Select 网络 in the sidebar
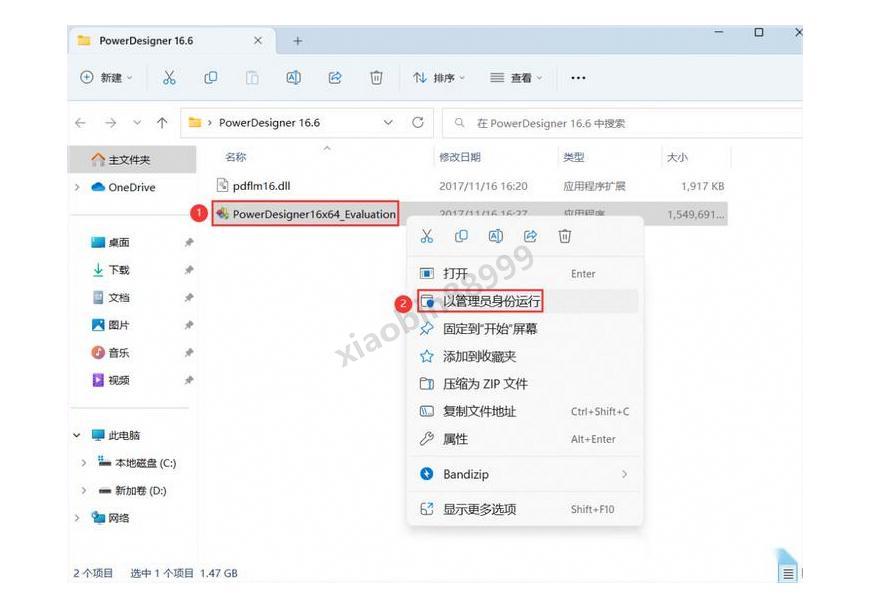The height and width of the screenshot is (608, 870). coord(110,518)
